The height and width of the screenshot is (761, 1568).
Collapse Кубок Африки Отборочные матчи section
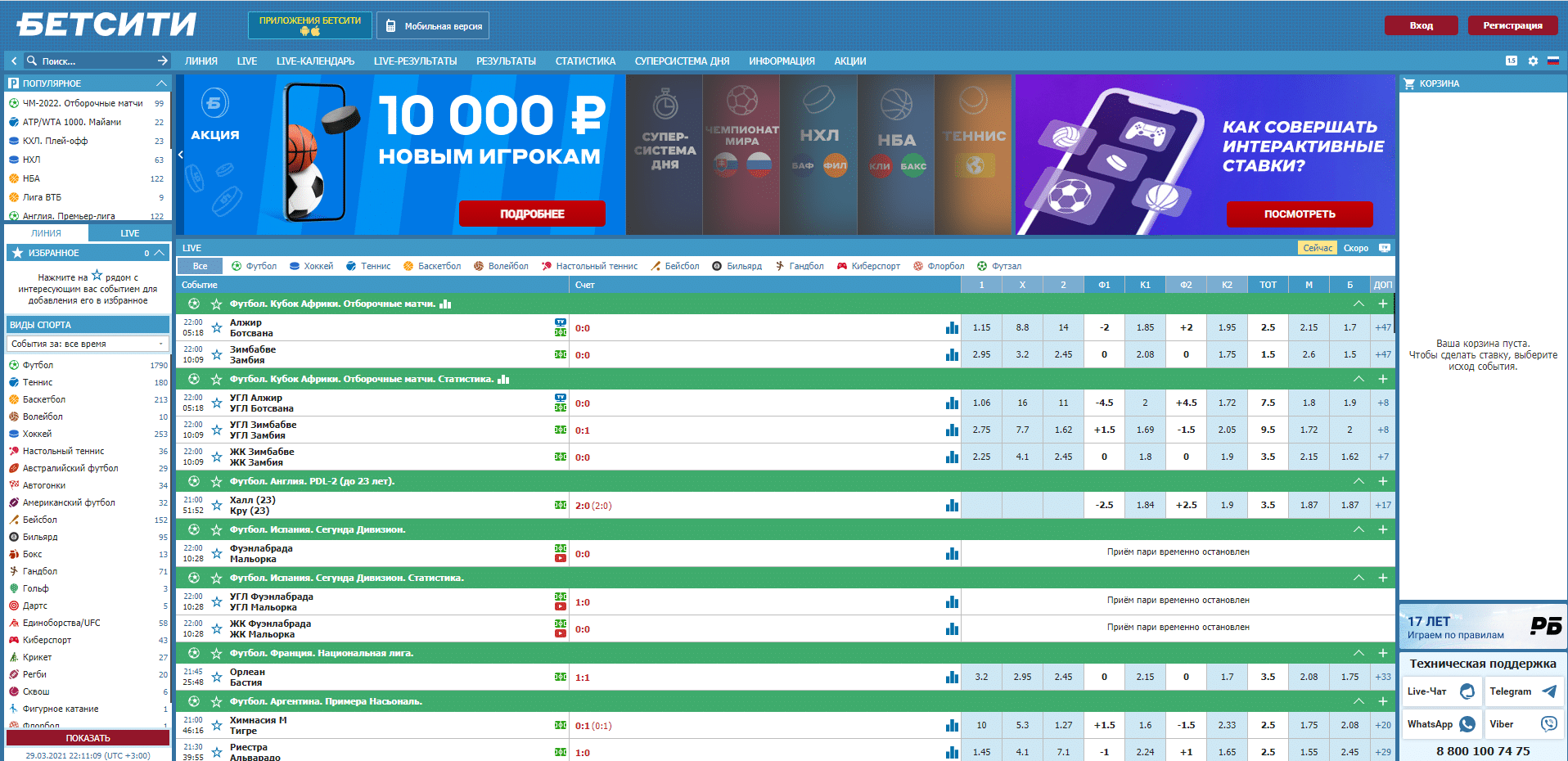coord(1358,304)
